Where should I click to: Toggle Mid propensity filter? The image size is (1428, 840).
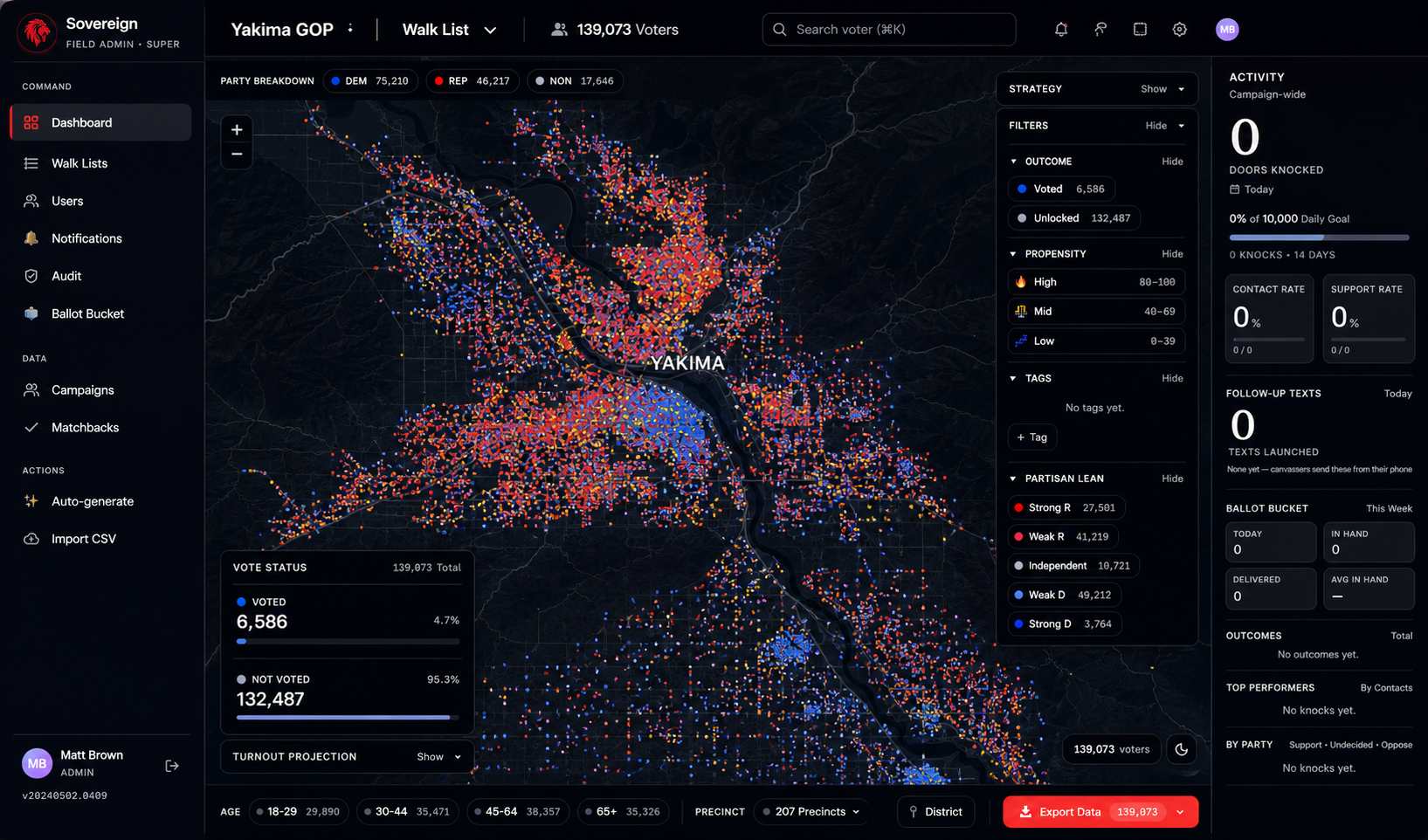click(1096, 312)
